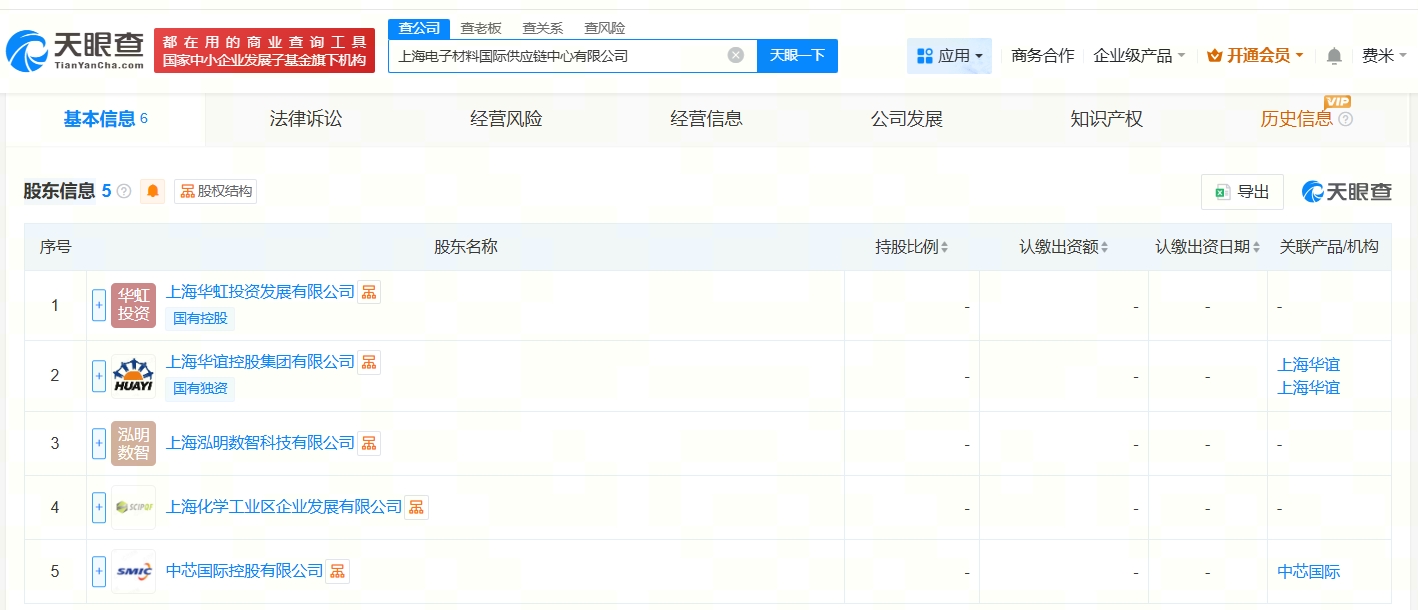Click the SCIPDF company logo in row 4
Viewport: 1418px width, 610px height.
coord(134,507)
